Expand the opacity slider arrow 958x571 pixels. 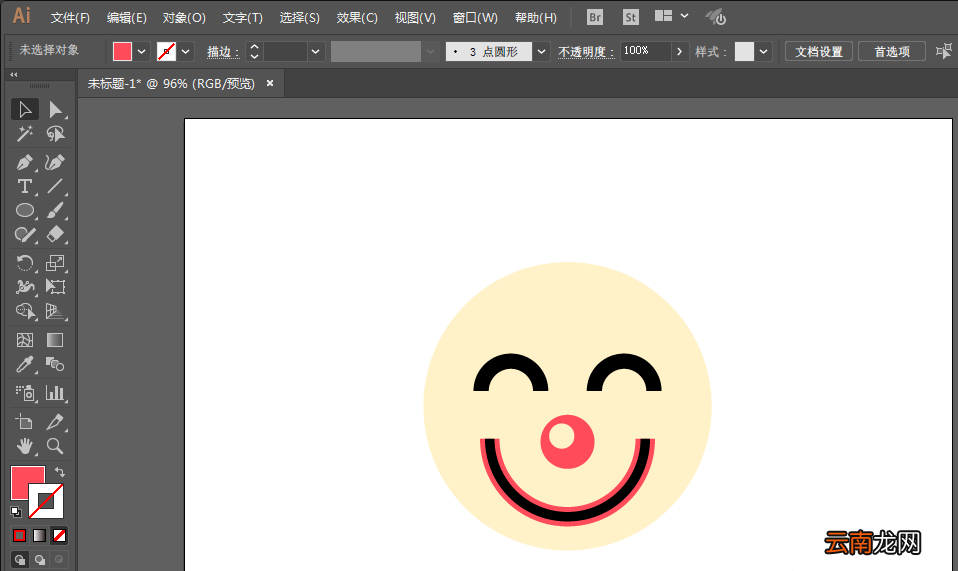coord(679,52)
